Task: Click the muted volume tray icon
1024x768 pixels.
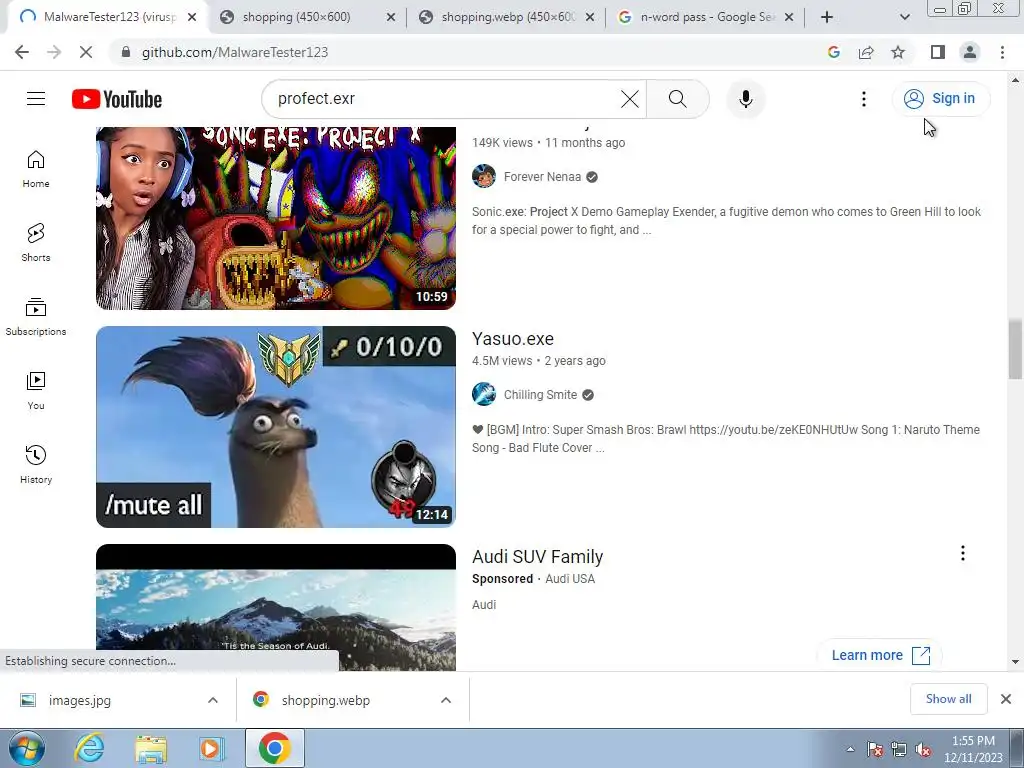Action: pos(923,750)
